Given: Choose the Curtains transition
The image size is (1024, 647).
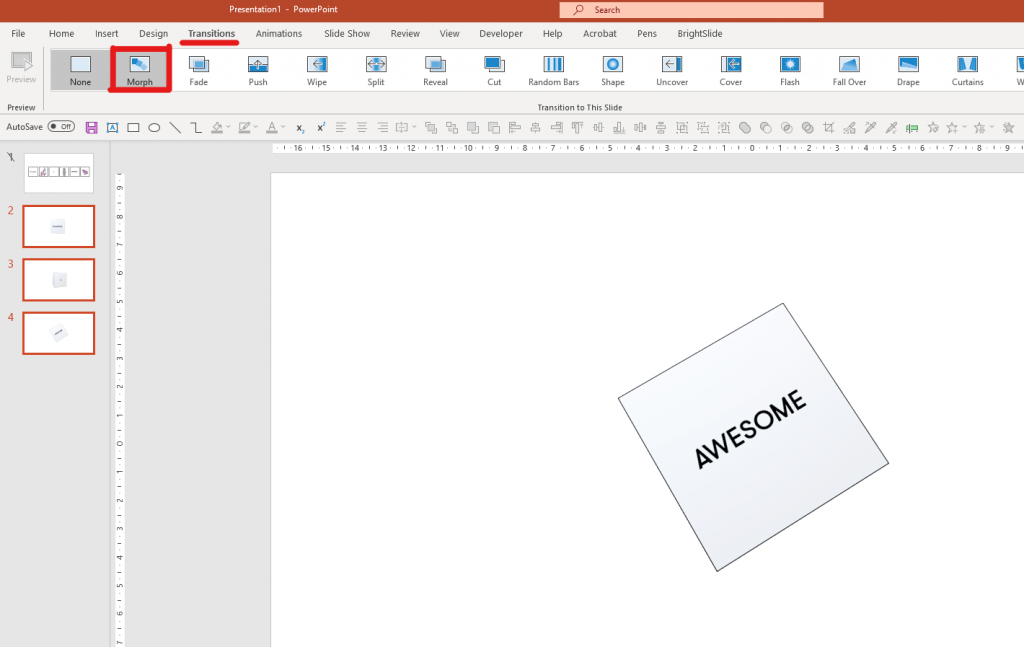Looking at the screenshot, I should click(x=967, y=70).
